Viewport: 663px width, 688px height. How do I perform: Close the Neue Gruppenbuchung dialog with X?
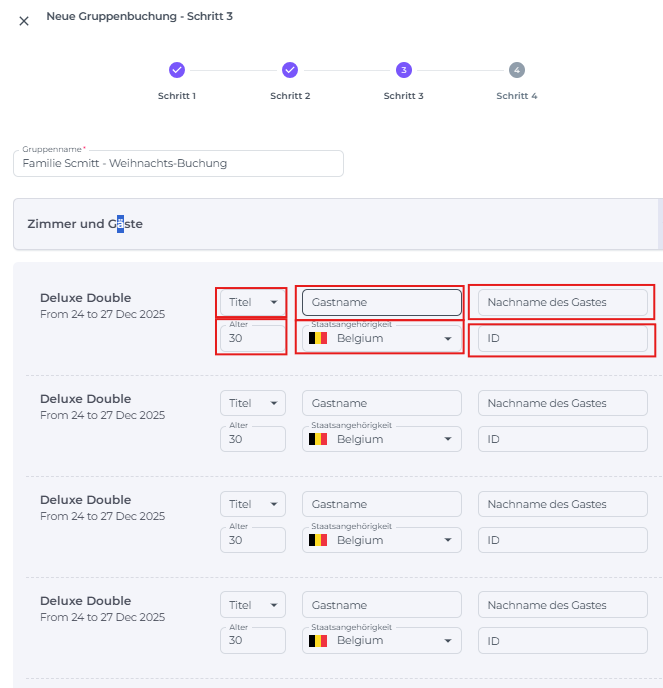click(24, 21)
